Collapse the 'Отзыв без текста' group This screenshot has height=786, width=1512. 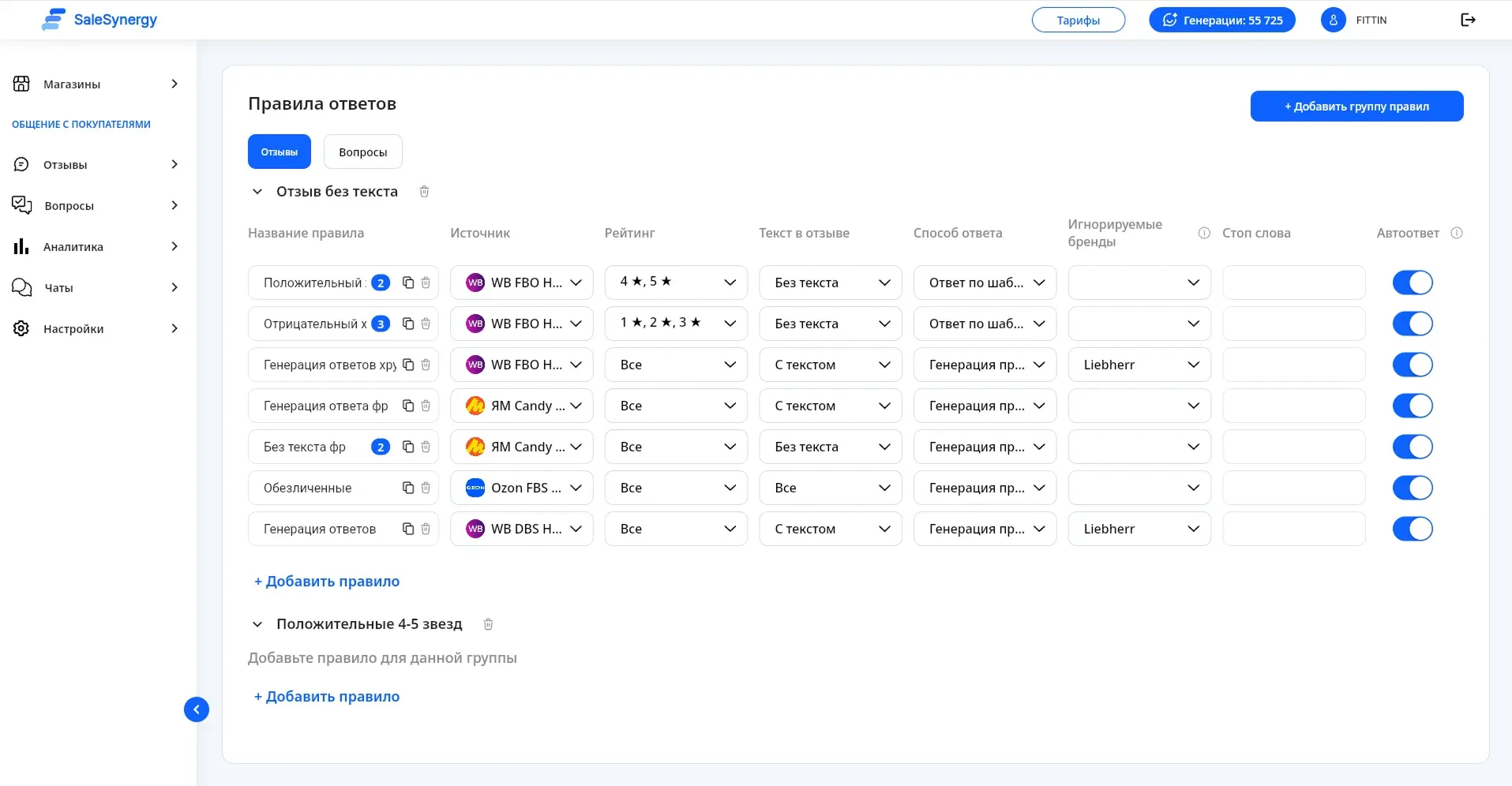coord(257,192)
